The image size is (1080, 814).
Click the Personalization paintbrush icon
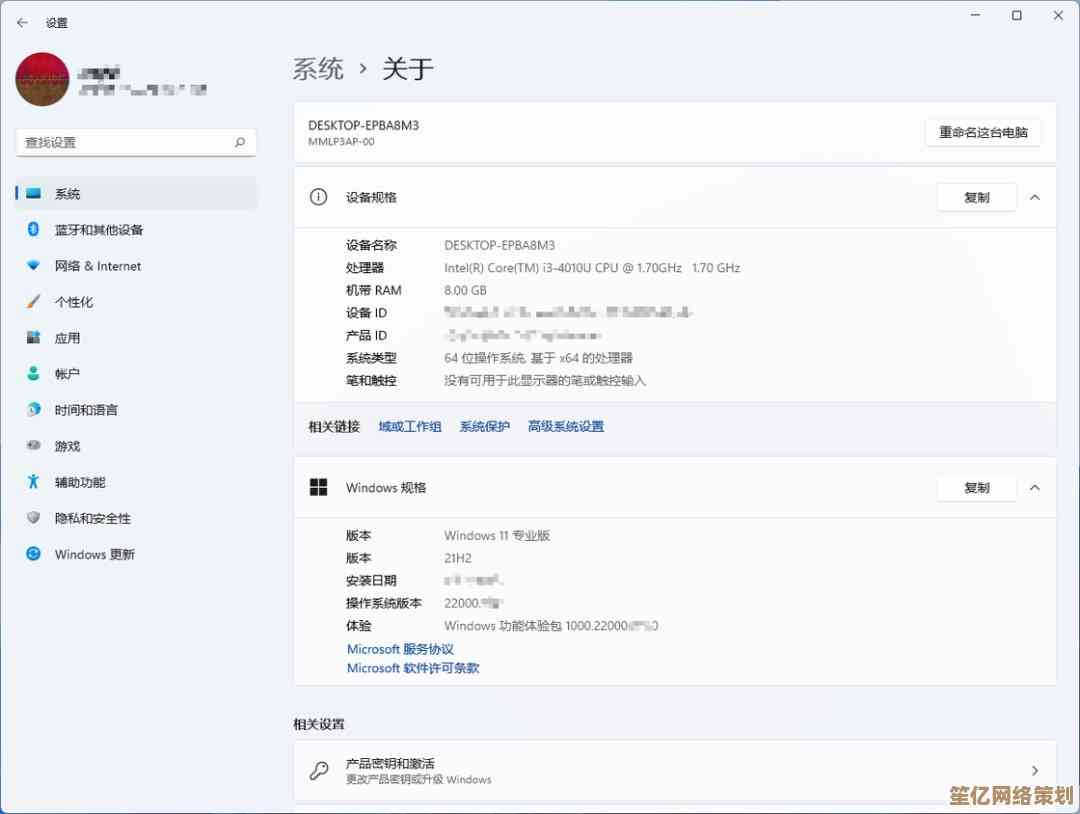tap(34, 302)
